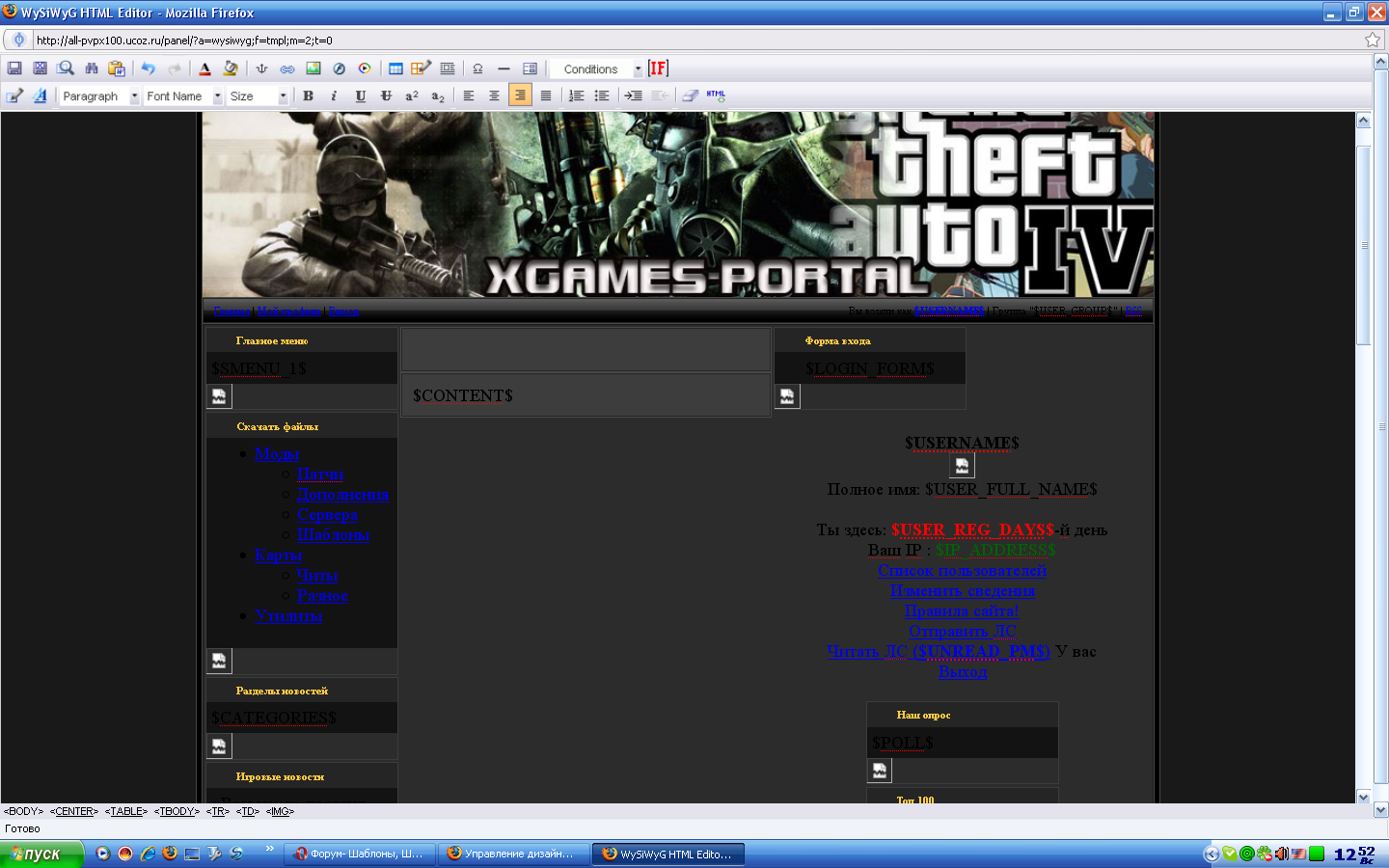This screenshot has width=1389, height=868.
Task: Switch to Форум- Шаблоны taskbar window
Action: click(359, 854)
